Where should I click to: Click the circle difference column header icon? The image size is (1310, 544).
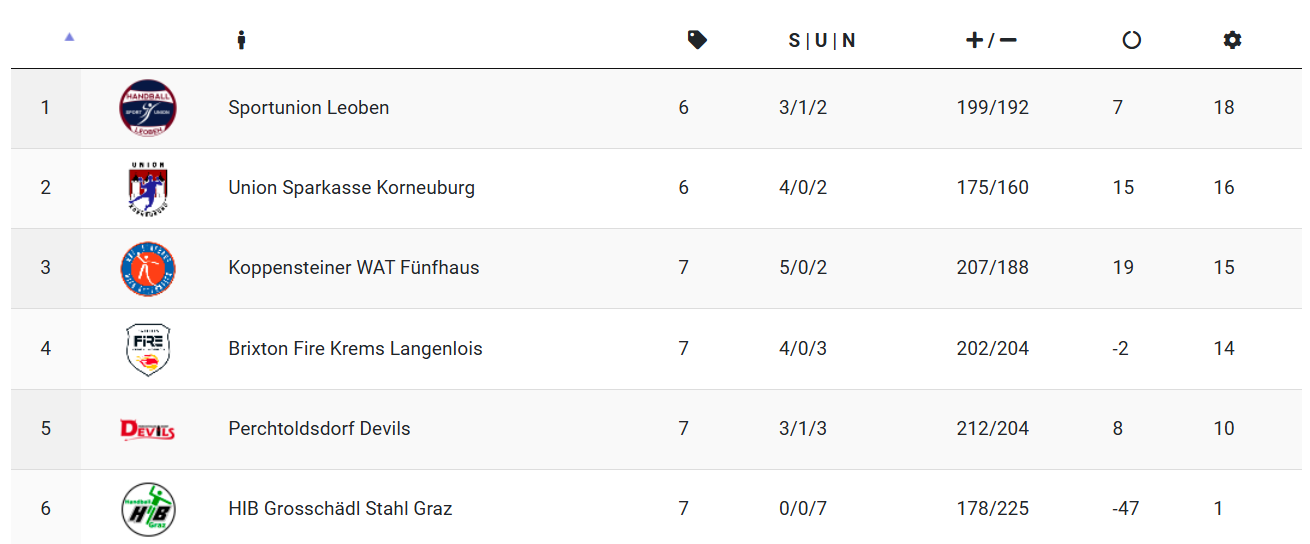coord(1131,40)
